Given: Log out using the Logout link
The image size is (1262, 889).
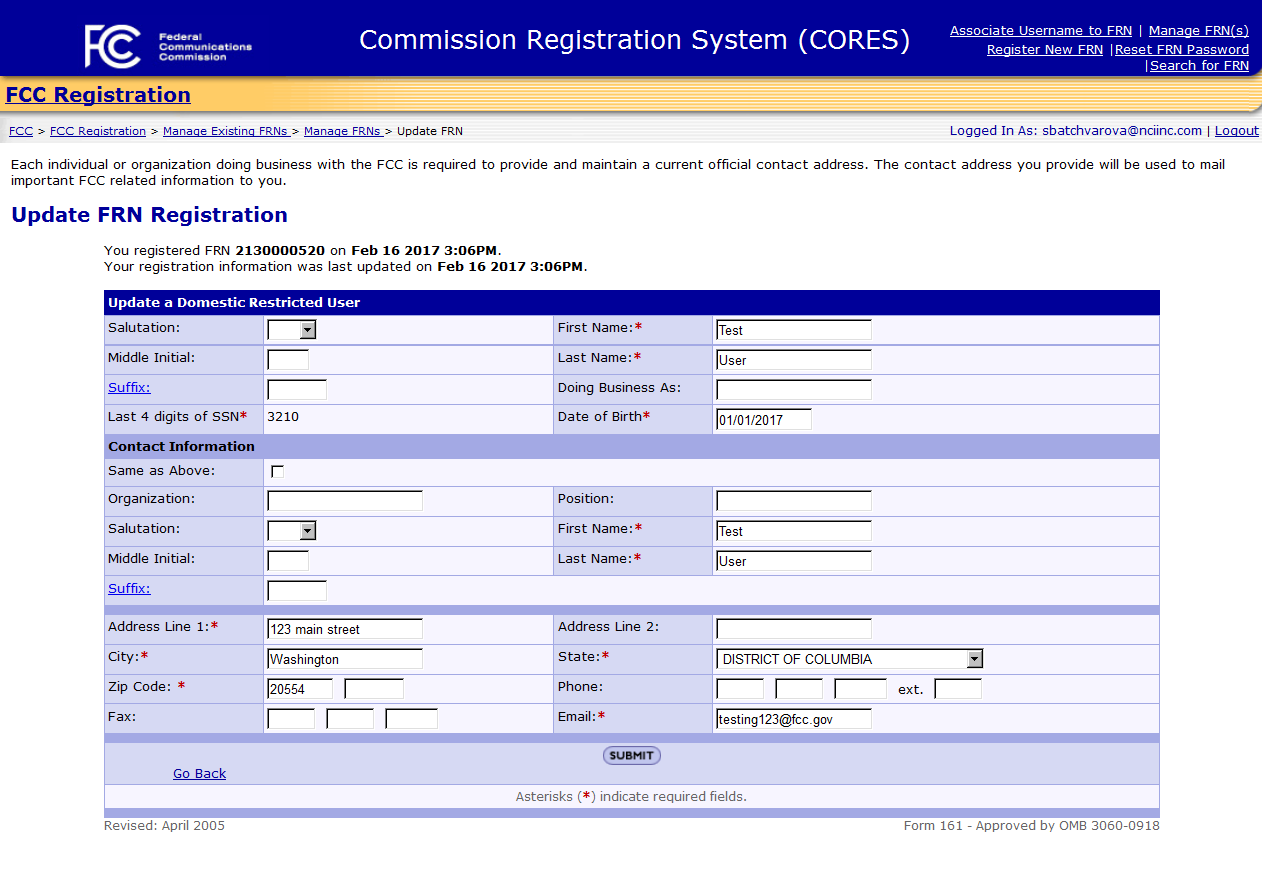Looking at the screenshot, I should (1236, 131).
